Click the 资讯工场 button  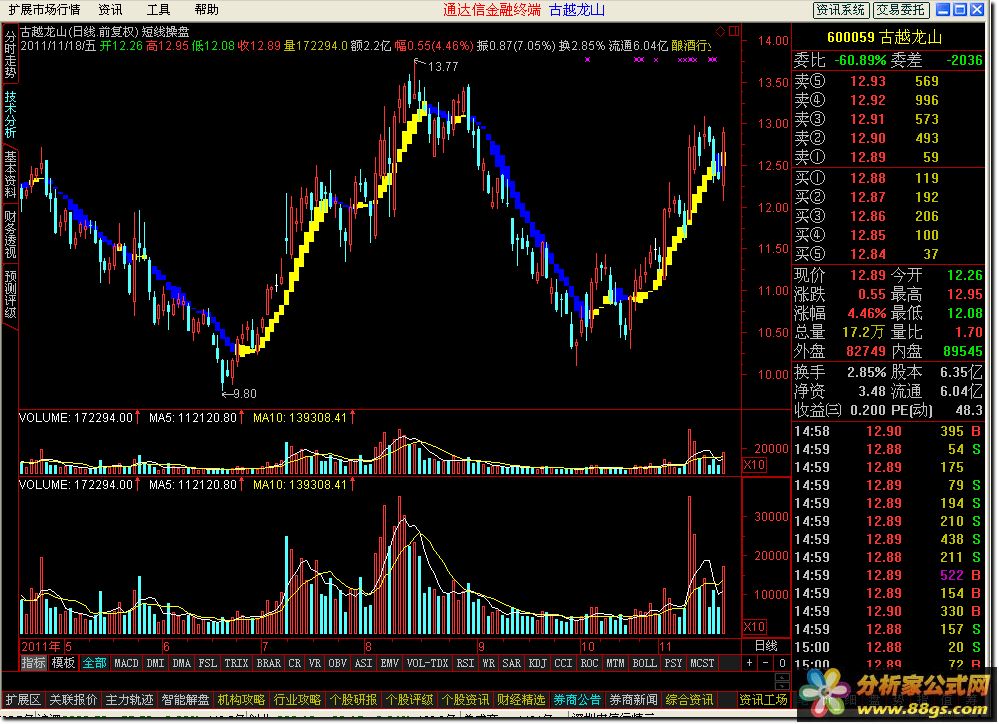[763, 700]
